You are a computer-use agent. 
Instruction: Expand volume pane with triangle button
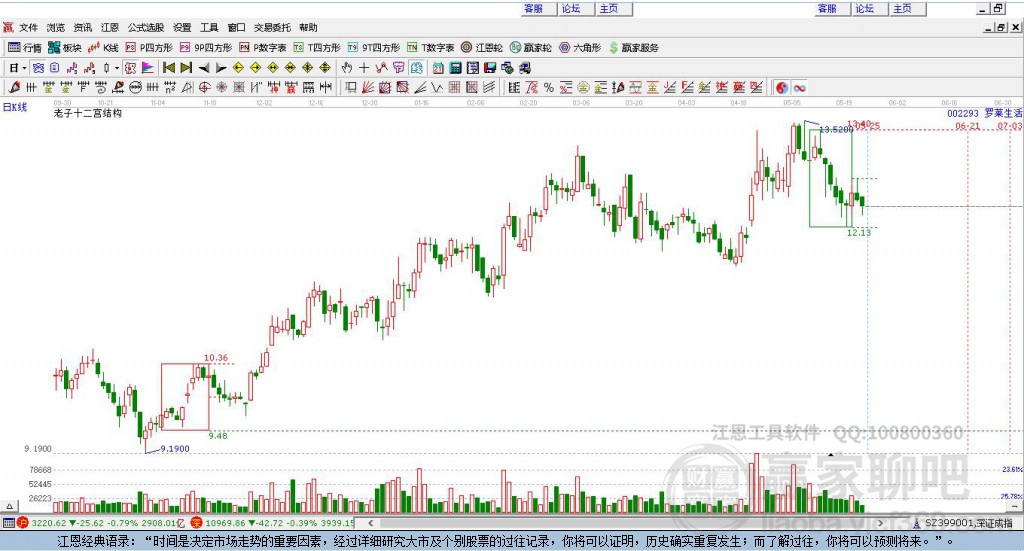click(9, 506)
